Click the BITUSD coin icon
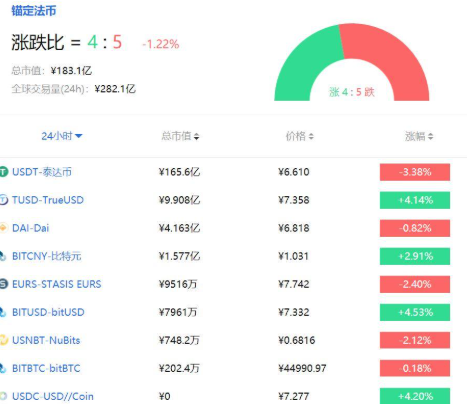 (3, 312)
